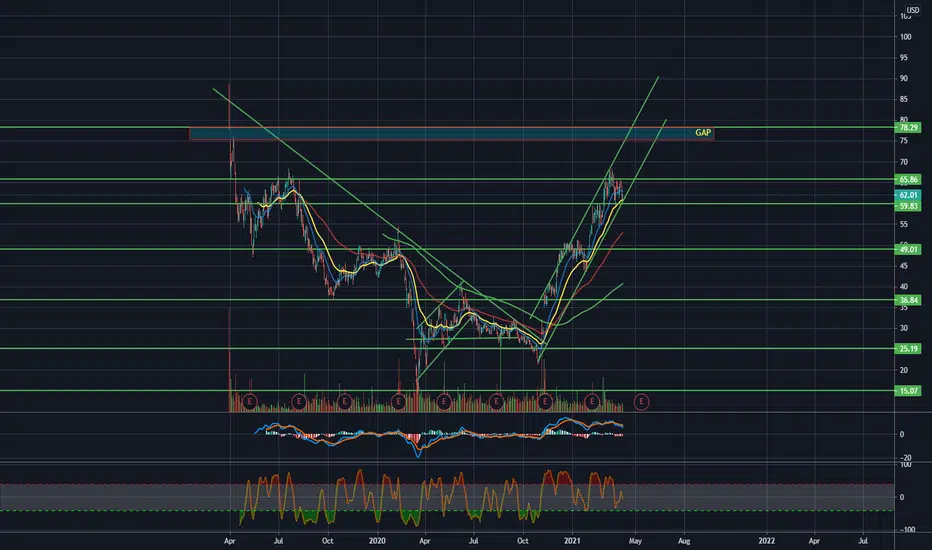The width and height of the screenshot is (932, 550).
Task: Select the 15.07 horizontal line price label
Action: pos(908,391)
